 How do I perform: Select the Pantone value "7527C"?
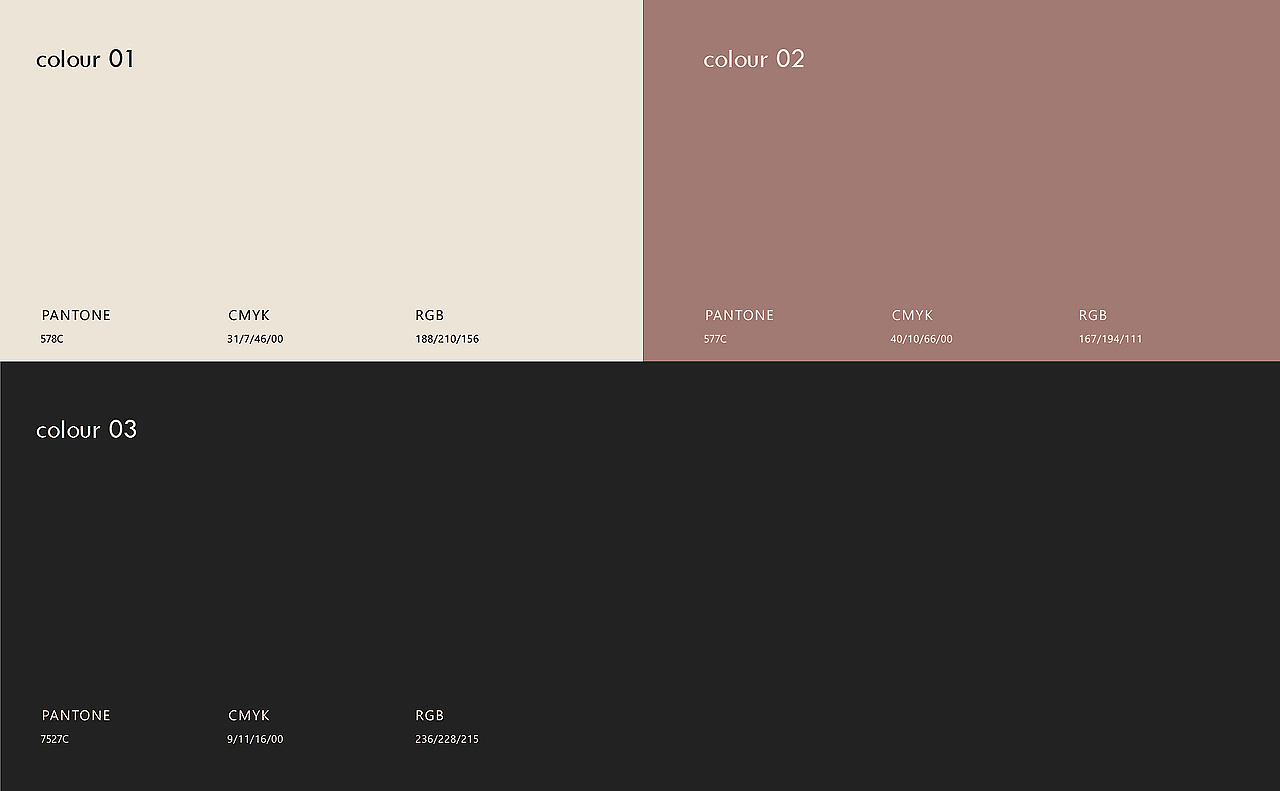pyautogui.click(x=55, y=739)
